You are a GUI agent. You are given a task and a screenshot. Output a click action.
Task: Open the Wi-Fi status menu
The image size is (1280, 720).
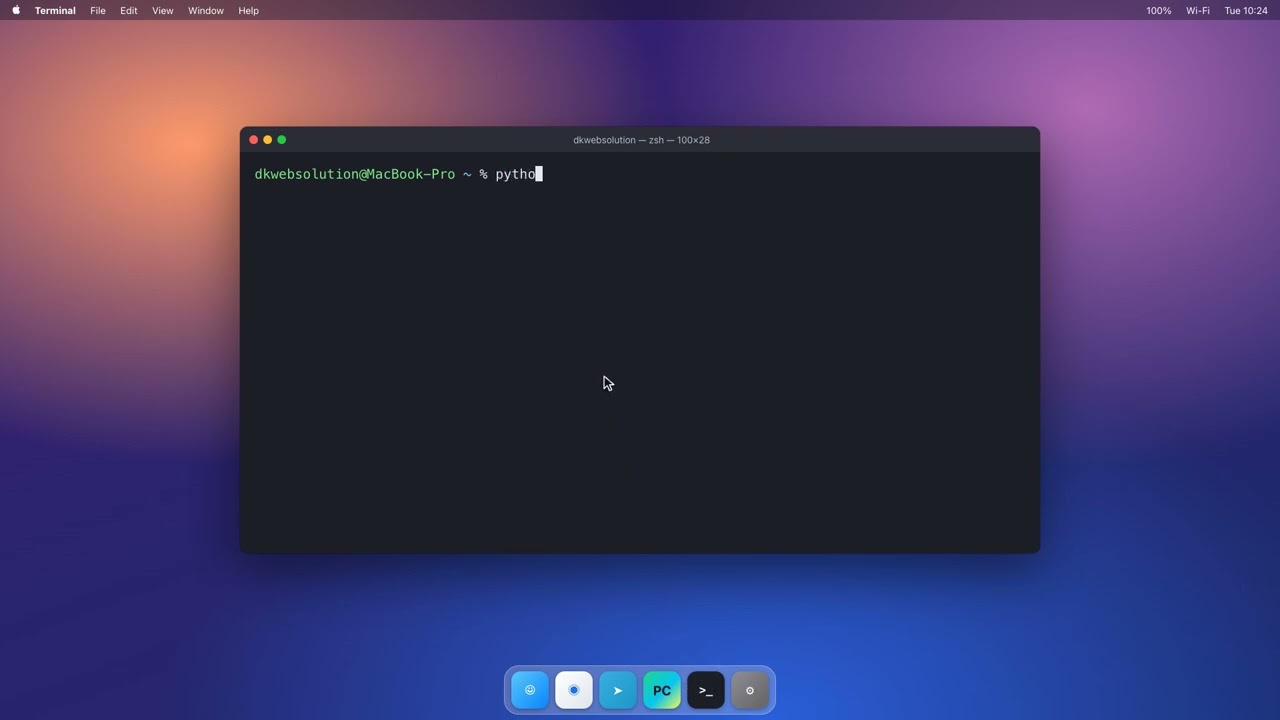1198,10
